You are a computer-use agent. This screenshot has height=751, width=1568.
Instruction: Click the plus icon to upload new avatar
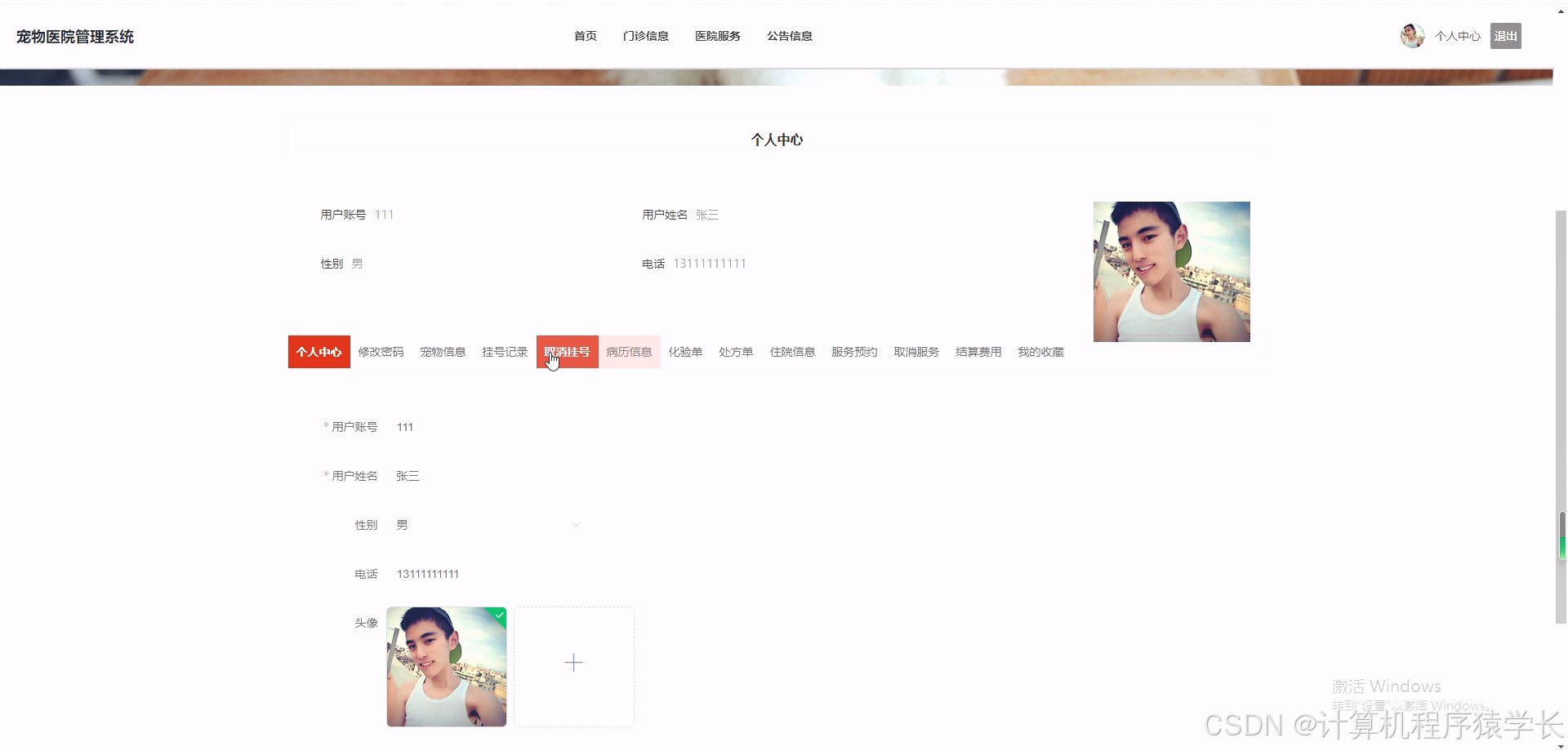(573, 663)
